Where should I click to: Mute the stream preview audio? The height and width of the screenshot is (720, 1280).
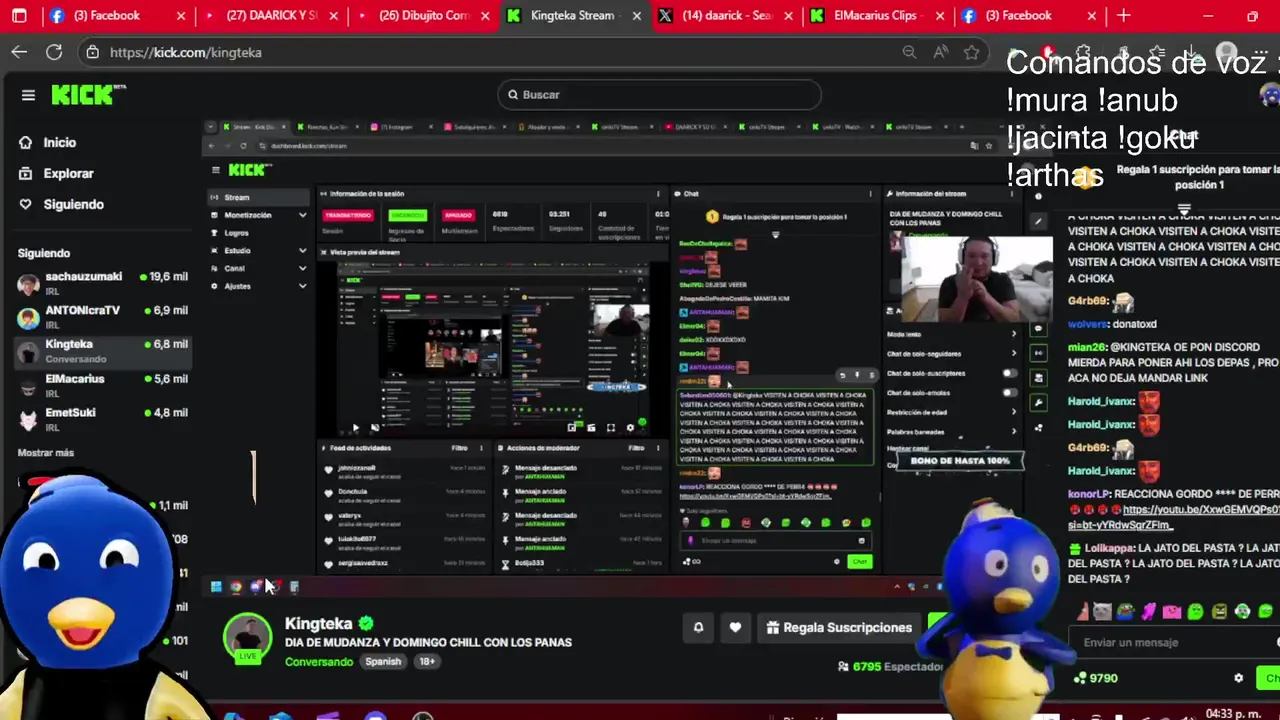pyautogui.click(x=375, y=428)
